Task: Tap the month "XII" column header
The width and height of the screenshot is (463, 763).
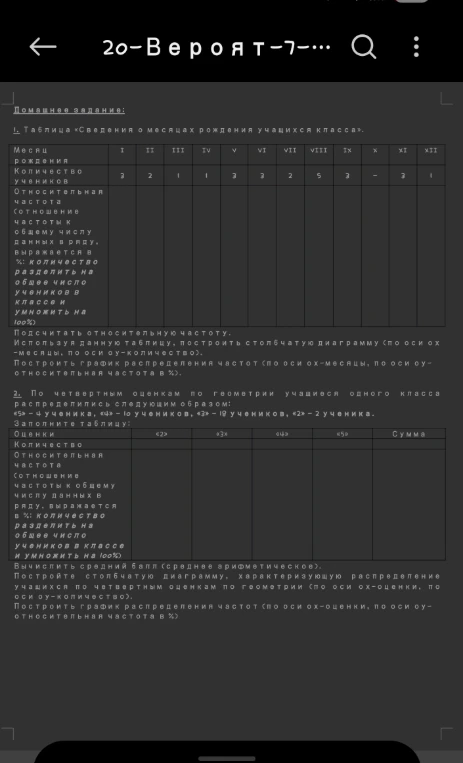Action: pyautogui.click(x=431, y=150)
